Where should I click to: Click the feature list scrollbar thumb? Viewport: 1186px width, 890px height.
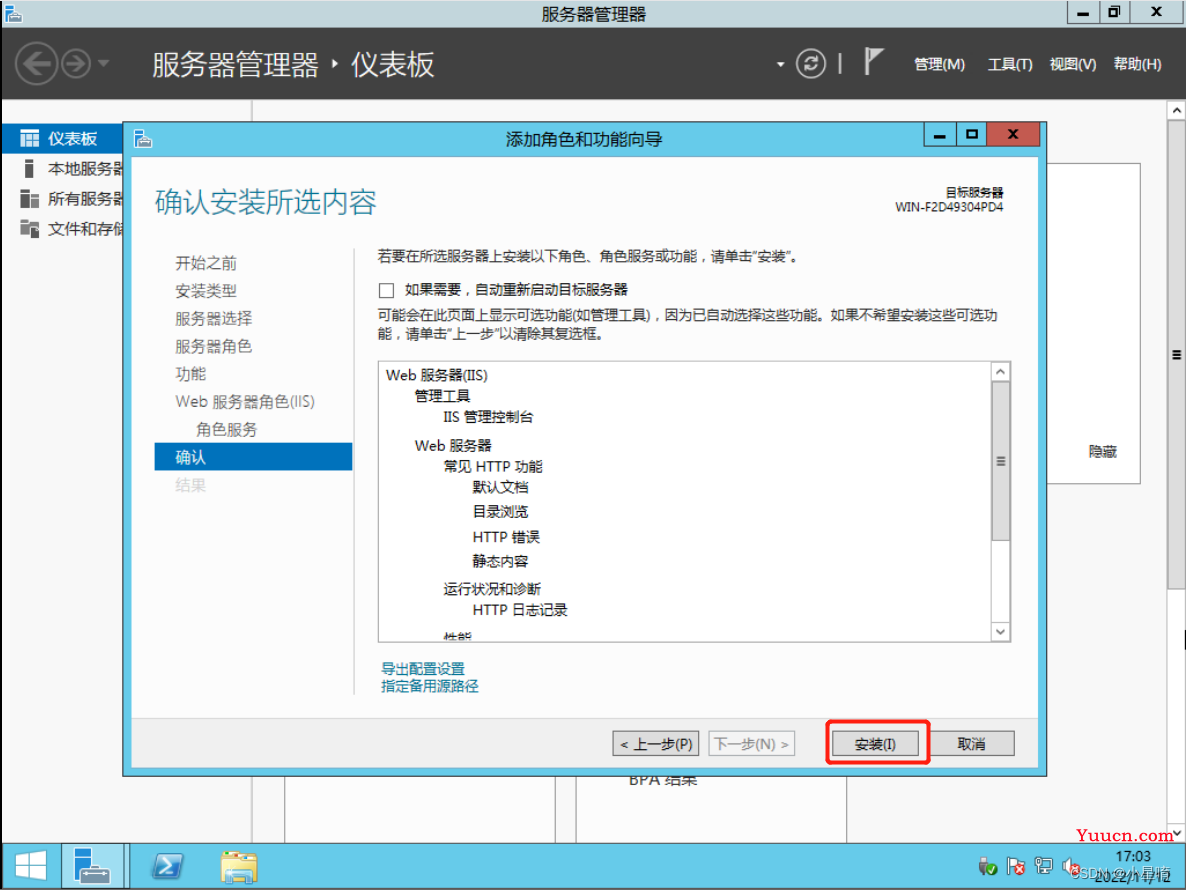tap(1001, 461)
